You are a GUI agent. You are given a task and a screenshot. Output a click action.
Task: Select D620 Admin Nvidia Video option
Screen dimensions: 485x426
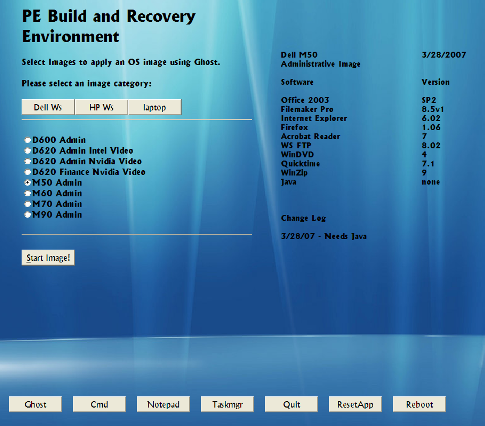pyautogui.click(x=28, y=161)
